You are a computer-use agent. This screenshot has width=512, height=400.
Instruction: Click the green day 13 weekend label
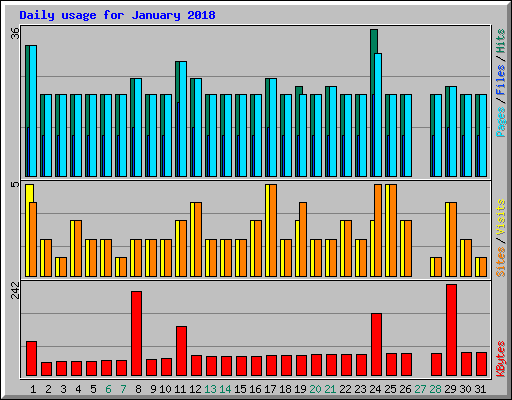click(x=210, y=389)
